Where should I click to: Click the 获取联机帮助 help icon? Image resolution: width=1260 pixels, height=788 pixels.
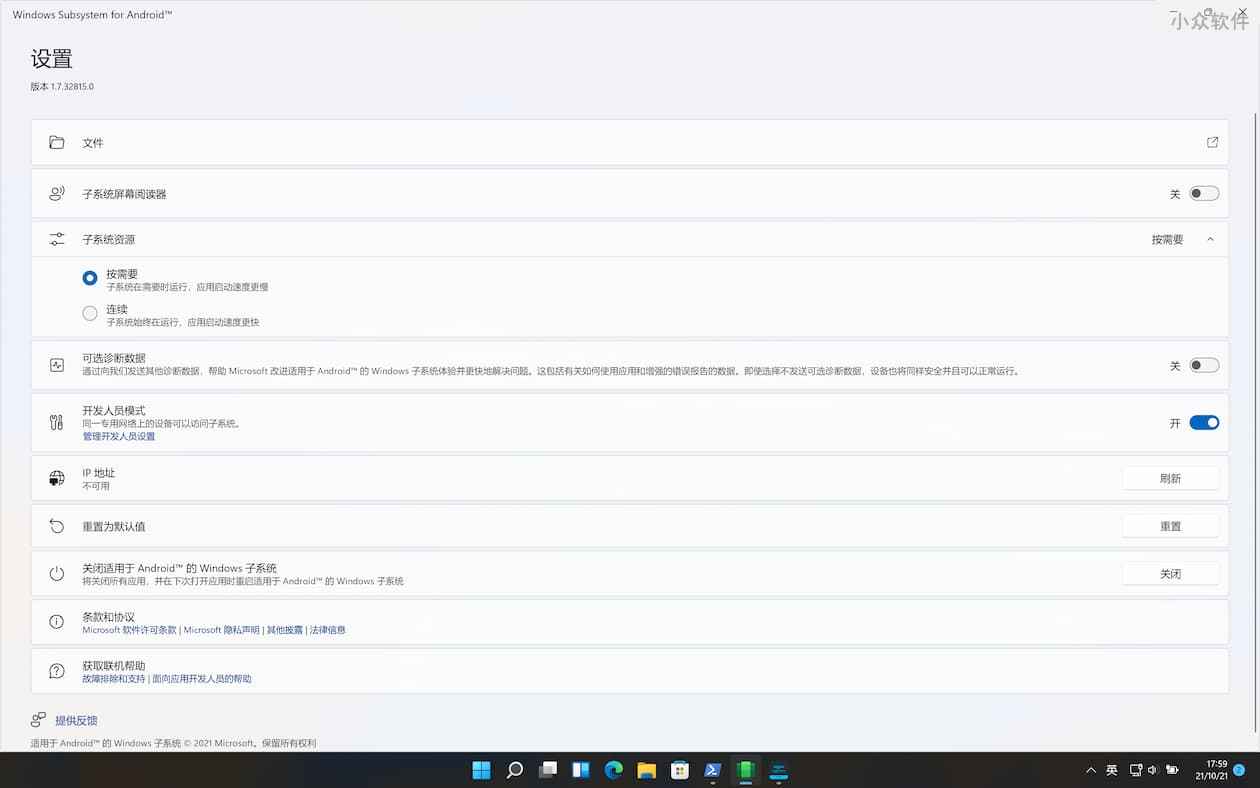(x=57, y=671)
